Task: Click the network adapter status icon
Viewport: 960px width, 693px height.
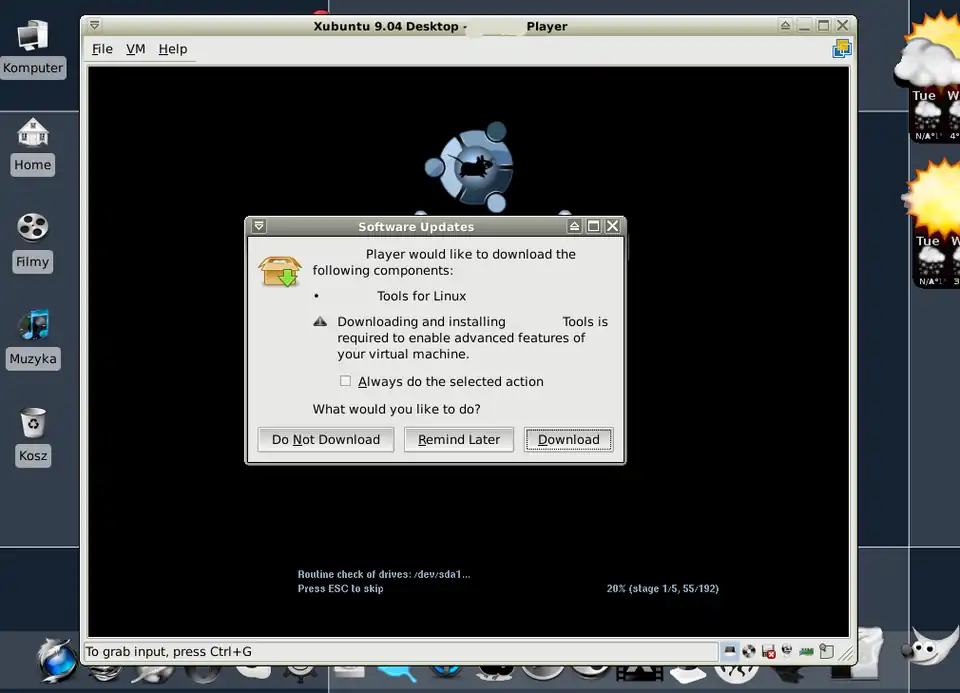Action: coord(787,652)
